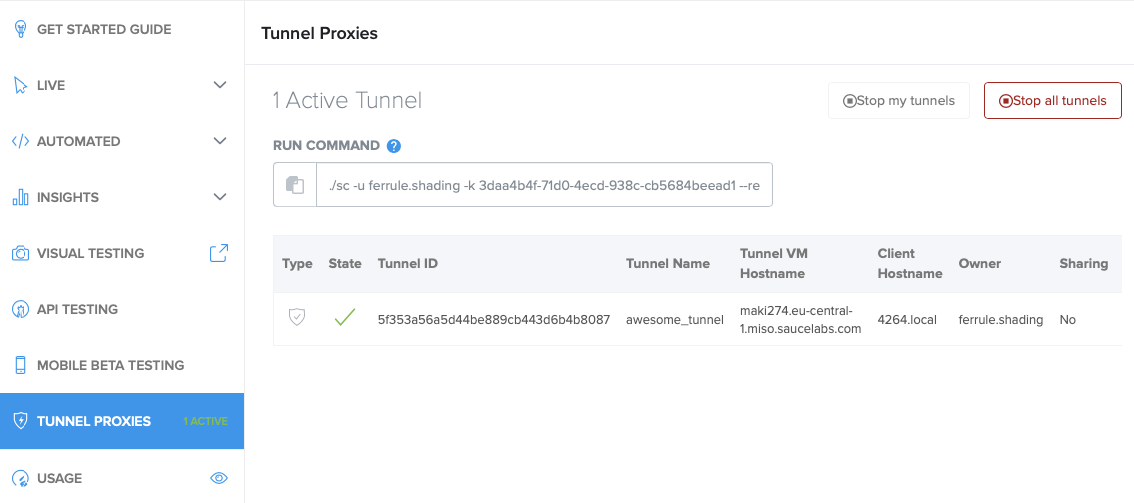Toggle the Usage eye visibility icon
This screenshot has width=1134, height=503.
pyautogui.click(x=219, y=478)
